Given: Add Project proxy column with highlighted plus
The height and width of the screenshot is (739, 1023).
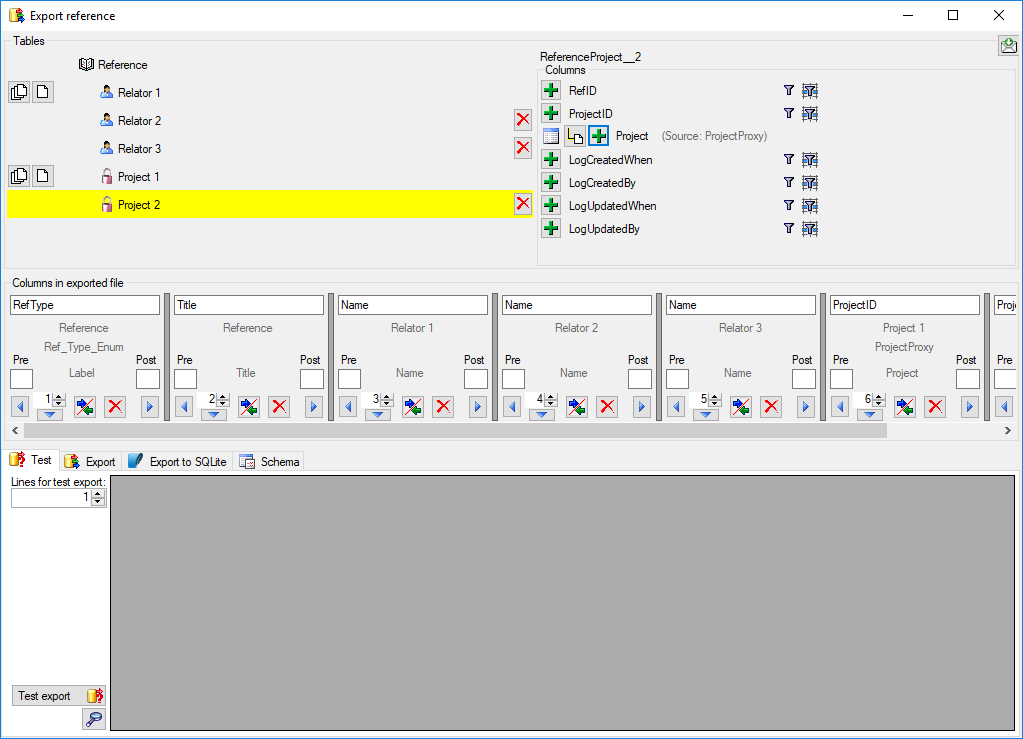Looking at the screenshot, I should click(x=598, y=136).
